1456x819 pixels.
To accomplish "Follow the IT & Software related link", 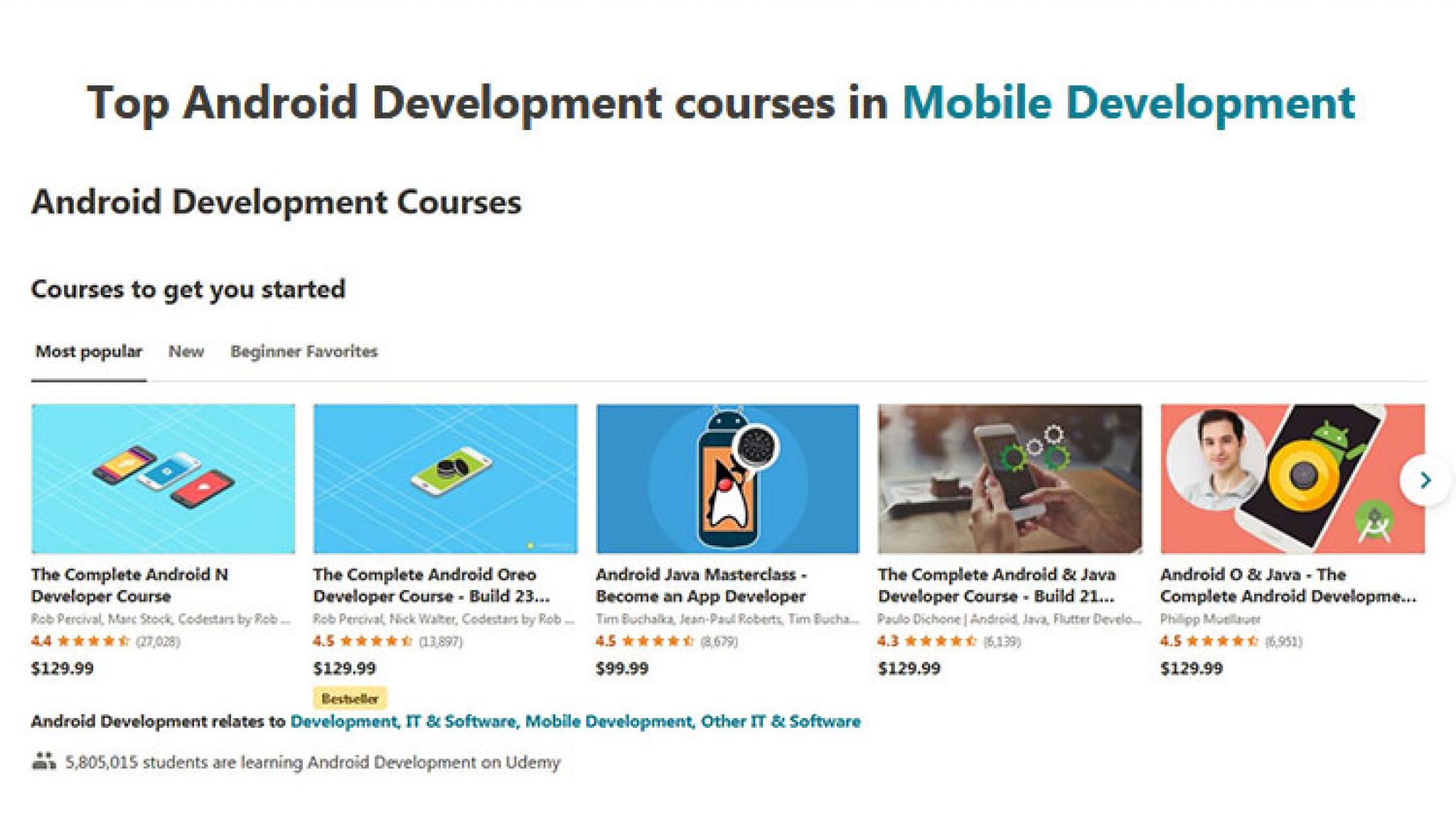I will pyautogui.click(x=461, y=722).
